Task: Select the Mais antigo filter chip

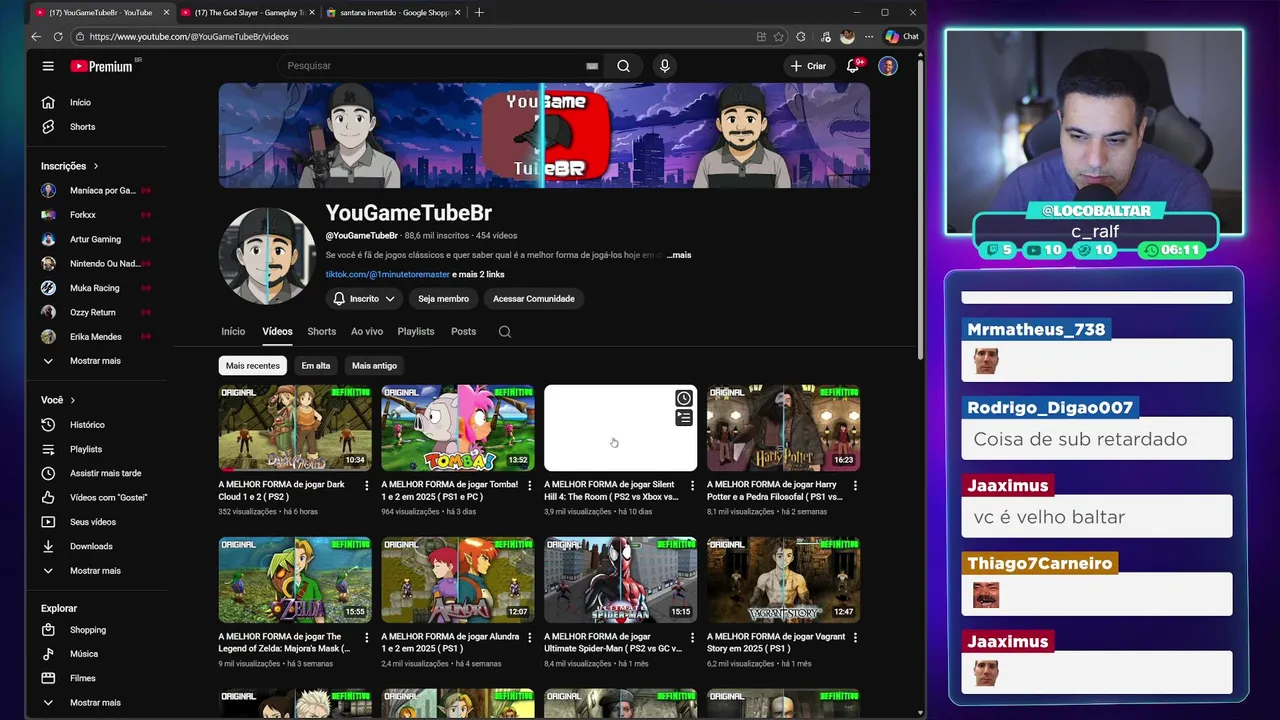Action: (374, 366)
